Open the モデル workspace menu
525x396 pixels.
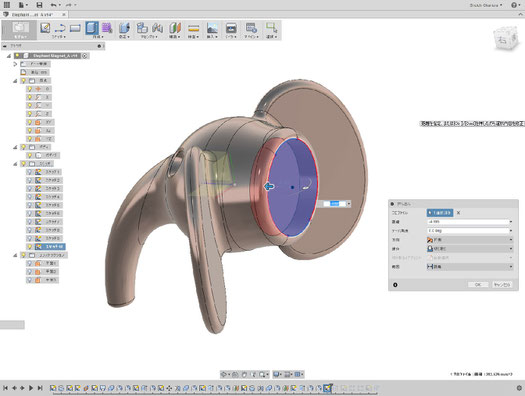point(20,30)
